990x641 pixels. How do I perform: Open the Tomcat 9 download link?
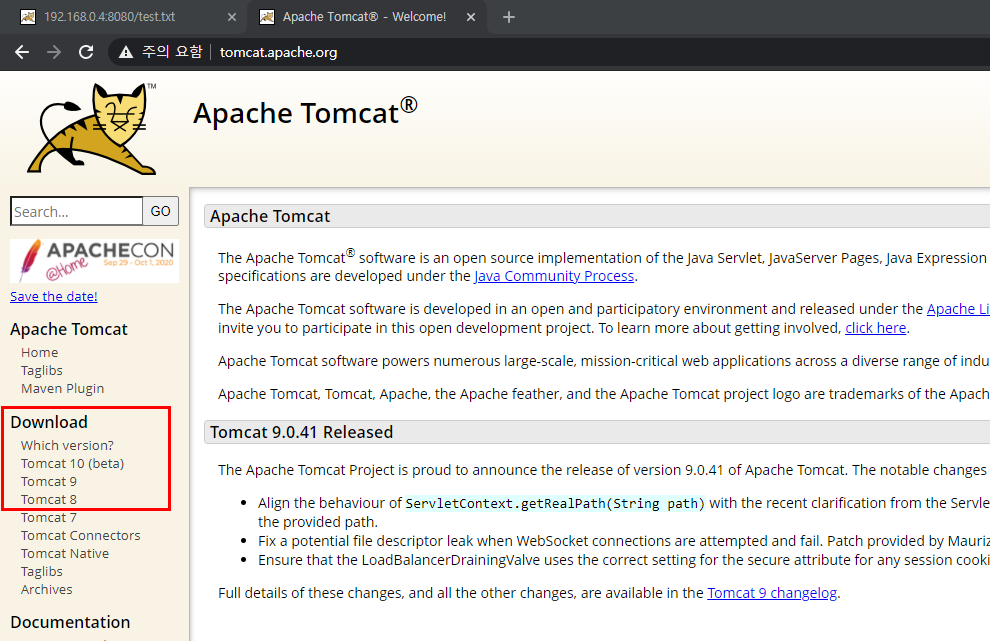click(x=49, y=481)
